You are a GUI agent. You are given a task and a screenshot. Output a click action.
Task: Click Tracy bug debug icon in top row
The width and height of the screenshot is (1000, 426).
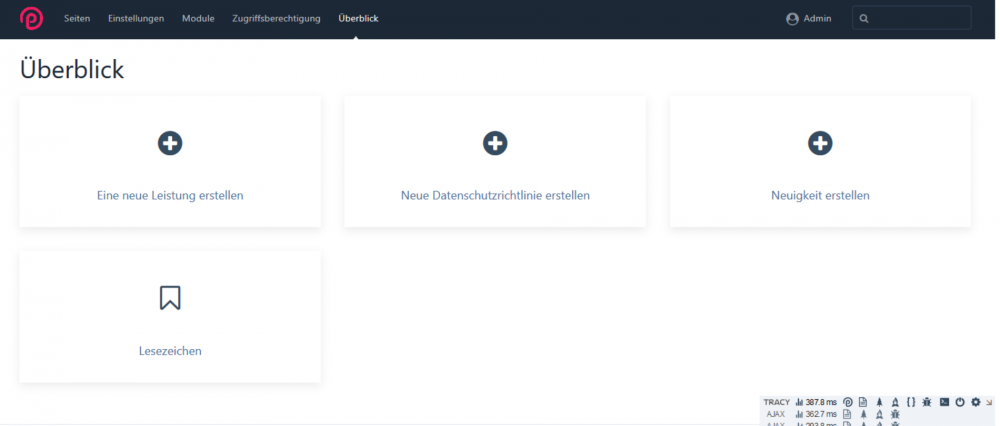click(927, 402)
